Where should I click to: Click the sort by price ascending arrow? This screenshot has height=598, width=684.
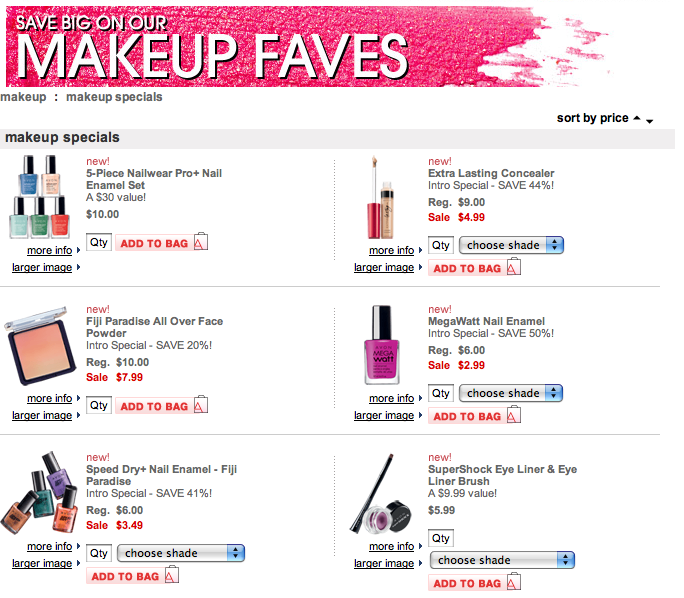pos(637,118)
